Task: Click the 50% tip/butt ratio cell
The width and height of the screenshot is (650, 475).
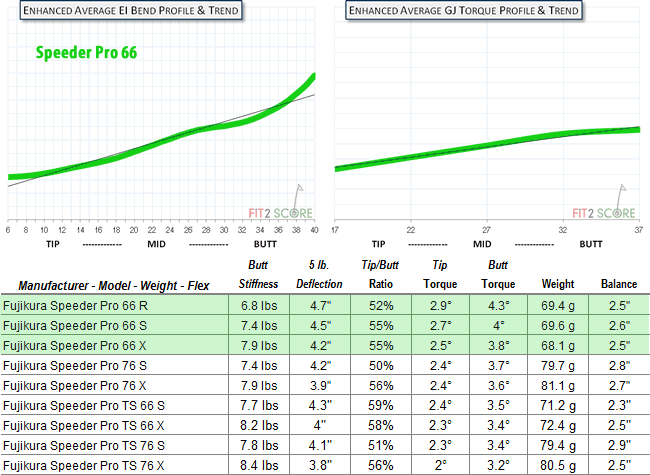Action: [381, 366]
